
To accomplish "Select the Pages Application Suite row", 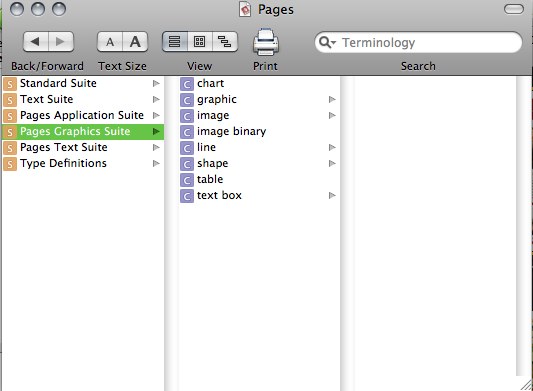I will coord(83,115).
